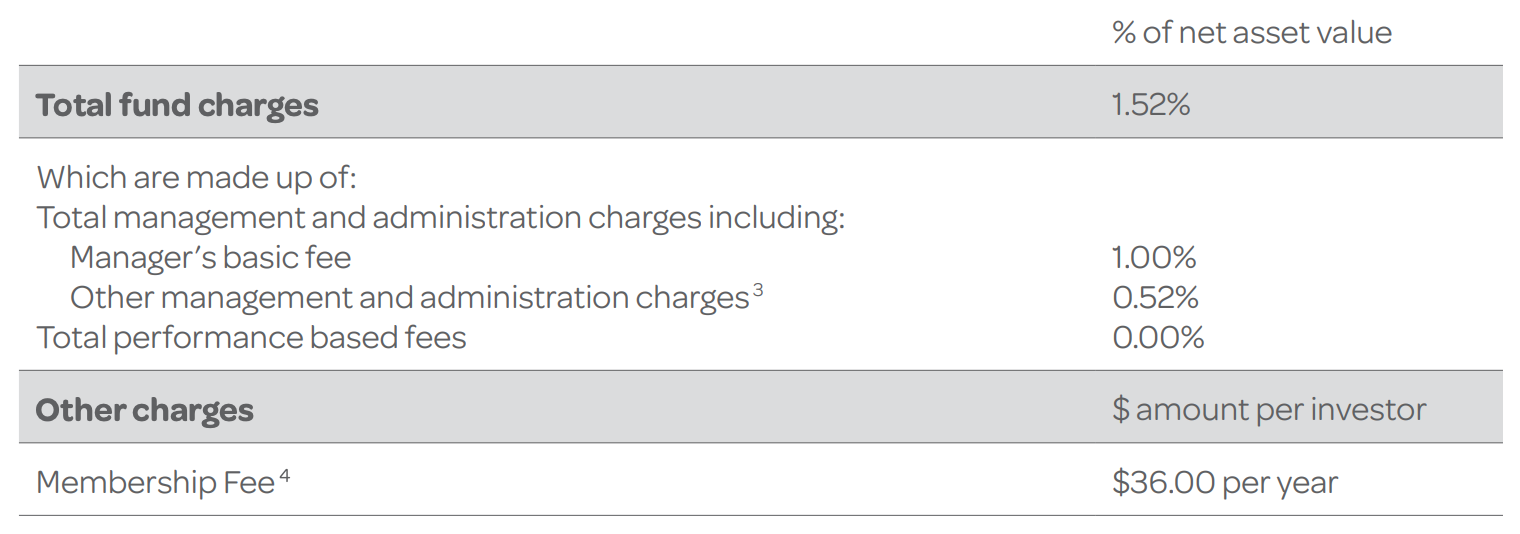Open footnote 3 superscript reference
1520x534 pixels.
tap(758, 291)
